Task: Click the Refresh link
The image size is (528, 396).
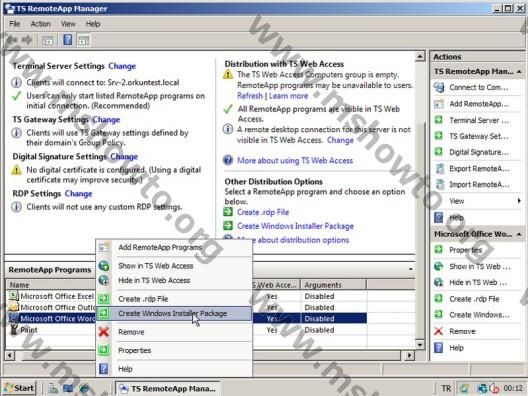Action: click(x=250, y=96)
